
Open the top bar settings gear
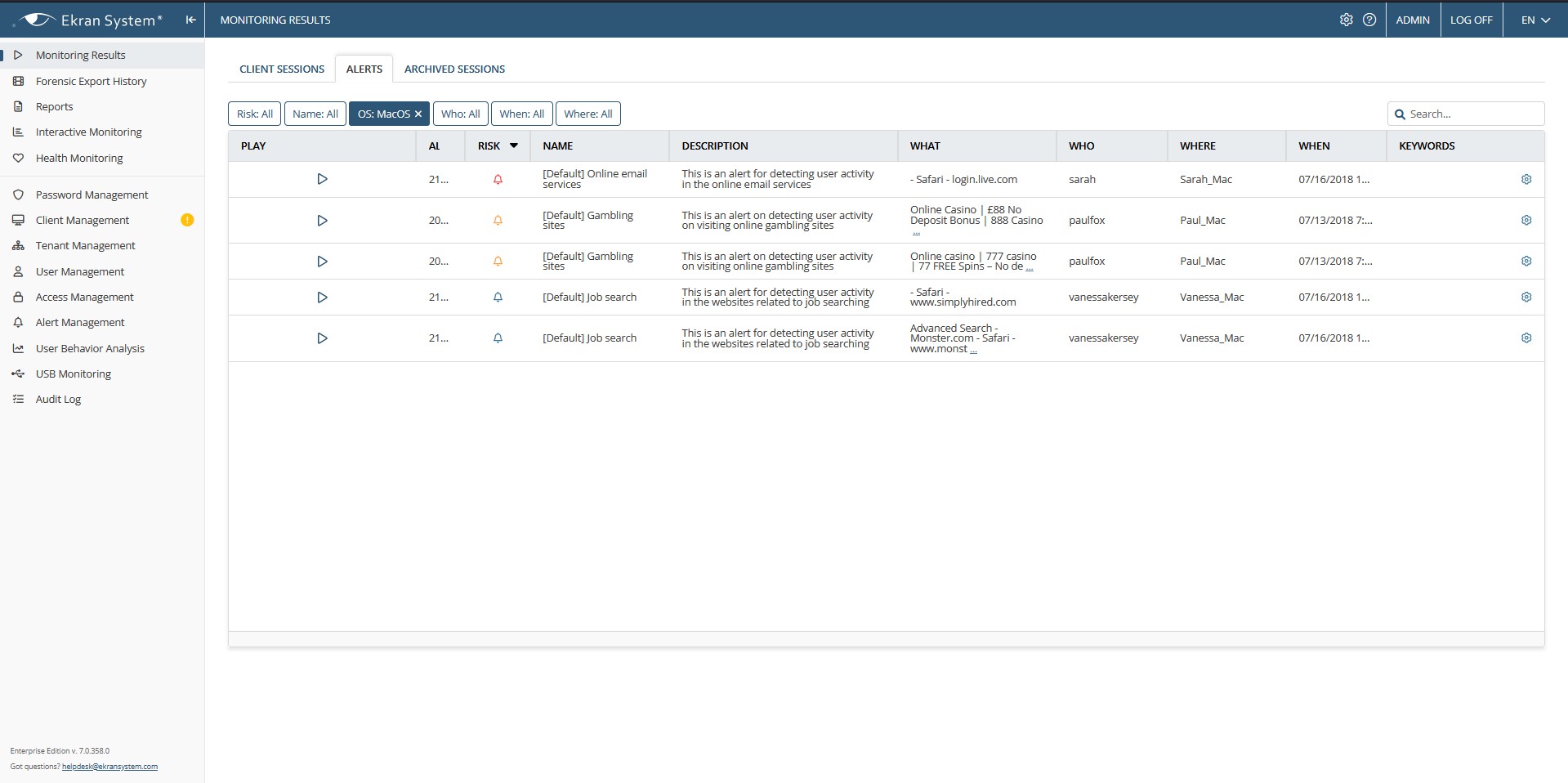pos(1346,20)
